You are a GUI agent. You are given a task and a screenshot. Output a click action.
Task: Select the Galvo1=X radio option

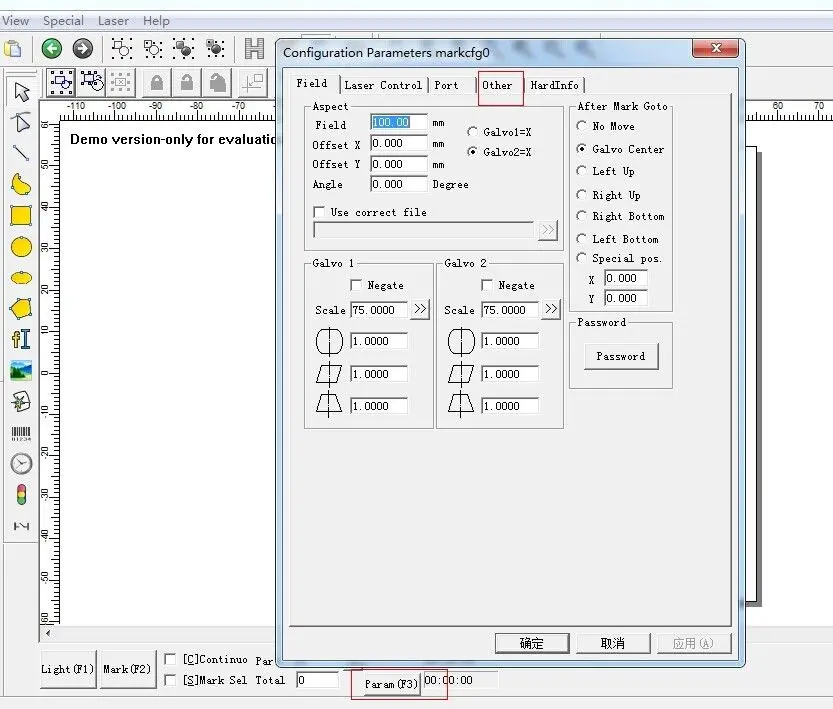click(472, 131)
